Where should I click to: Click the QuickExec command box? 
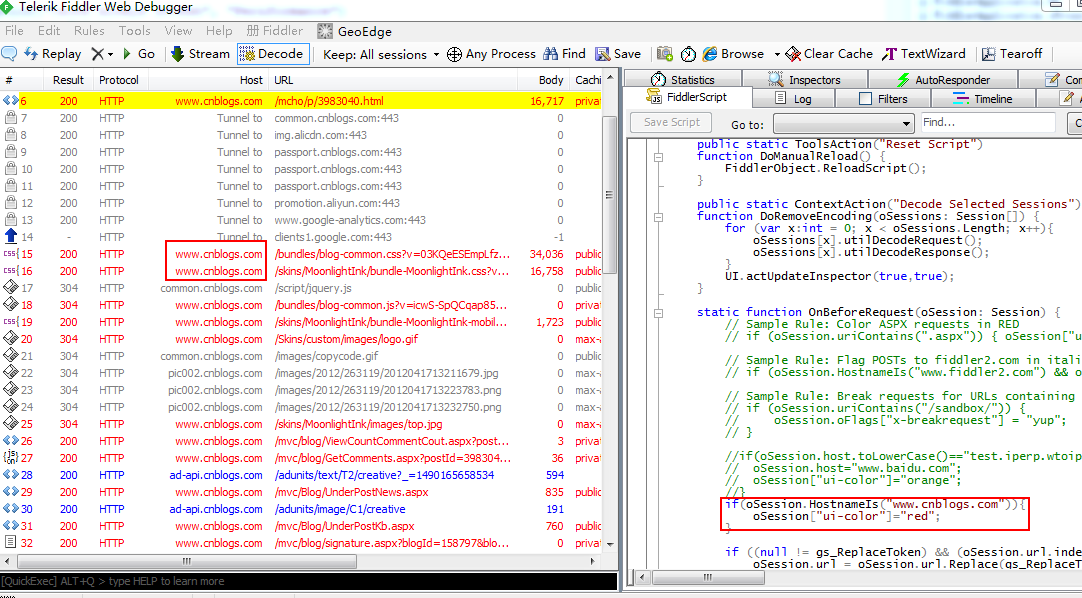pyautogui.click(x=308, y=581)
